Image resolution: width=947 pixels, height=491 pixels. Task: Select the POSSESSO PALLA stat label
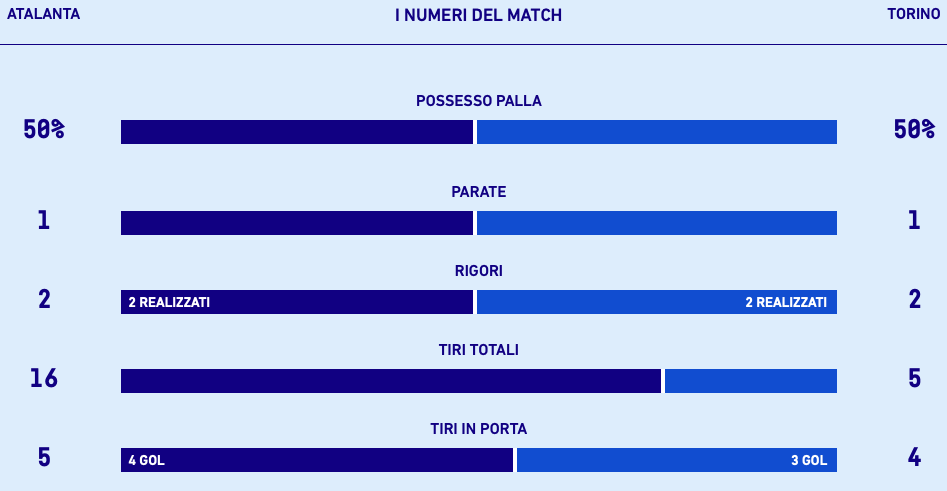pos(478,101)
